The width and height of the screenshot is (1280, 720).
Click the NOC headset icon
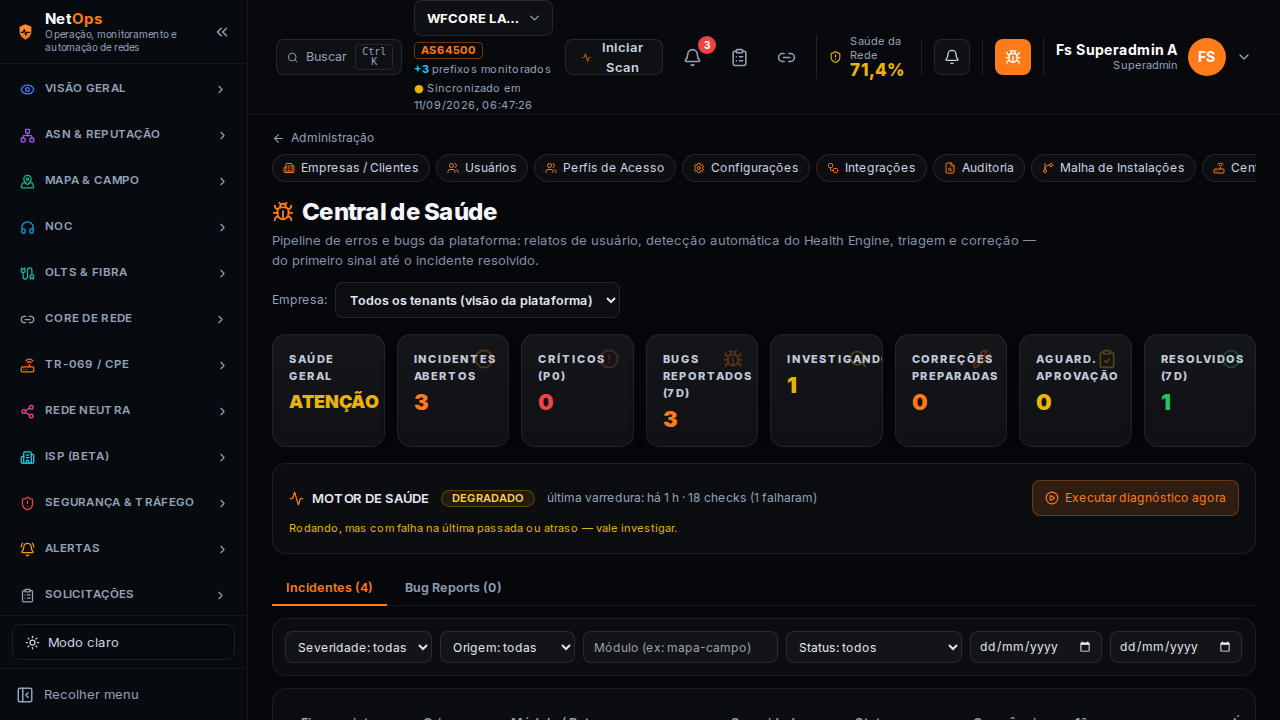coord(27,227)
